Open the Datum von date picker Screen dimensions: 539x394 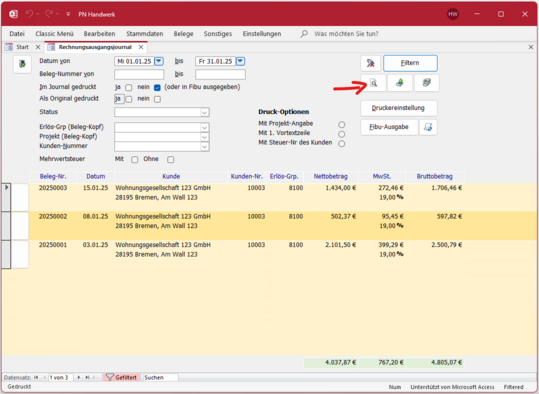tap(159, 61)
